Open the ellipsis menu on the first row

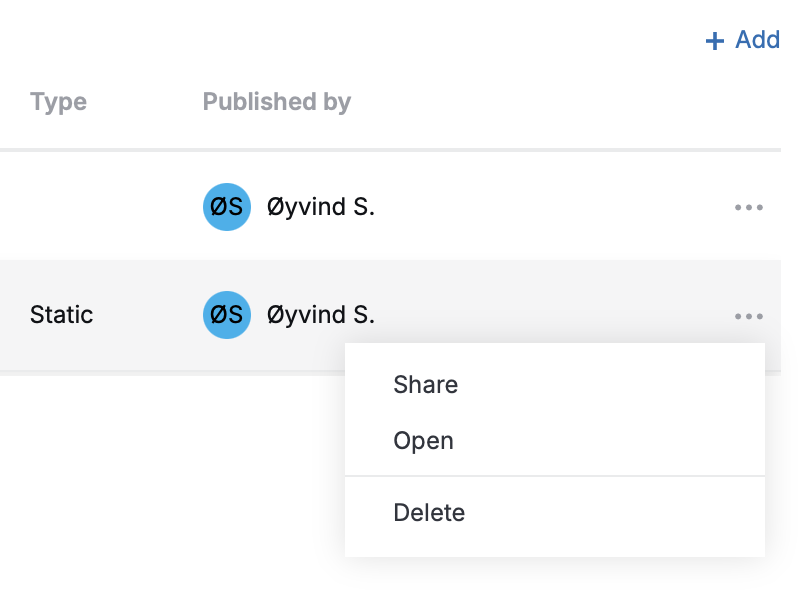coord(749,207)
